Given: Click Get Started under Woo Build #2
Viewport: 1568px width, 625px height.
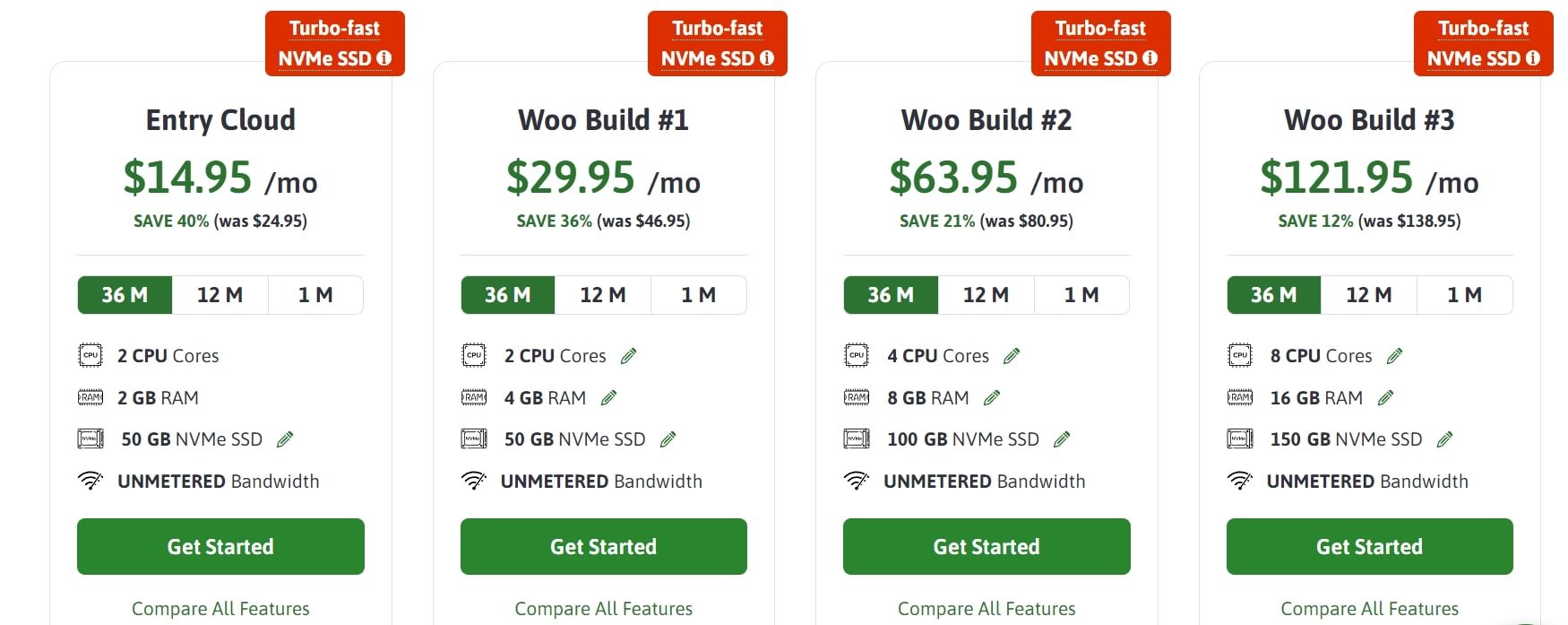Looking at the screenshot, I should (986, 546).
